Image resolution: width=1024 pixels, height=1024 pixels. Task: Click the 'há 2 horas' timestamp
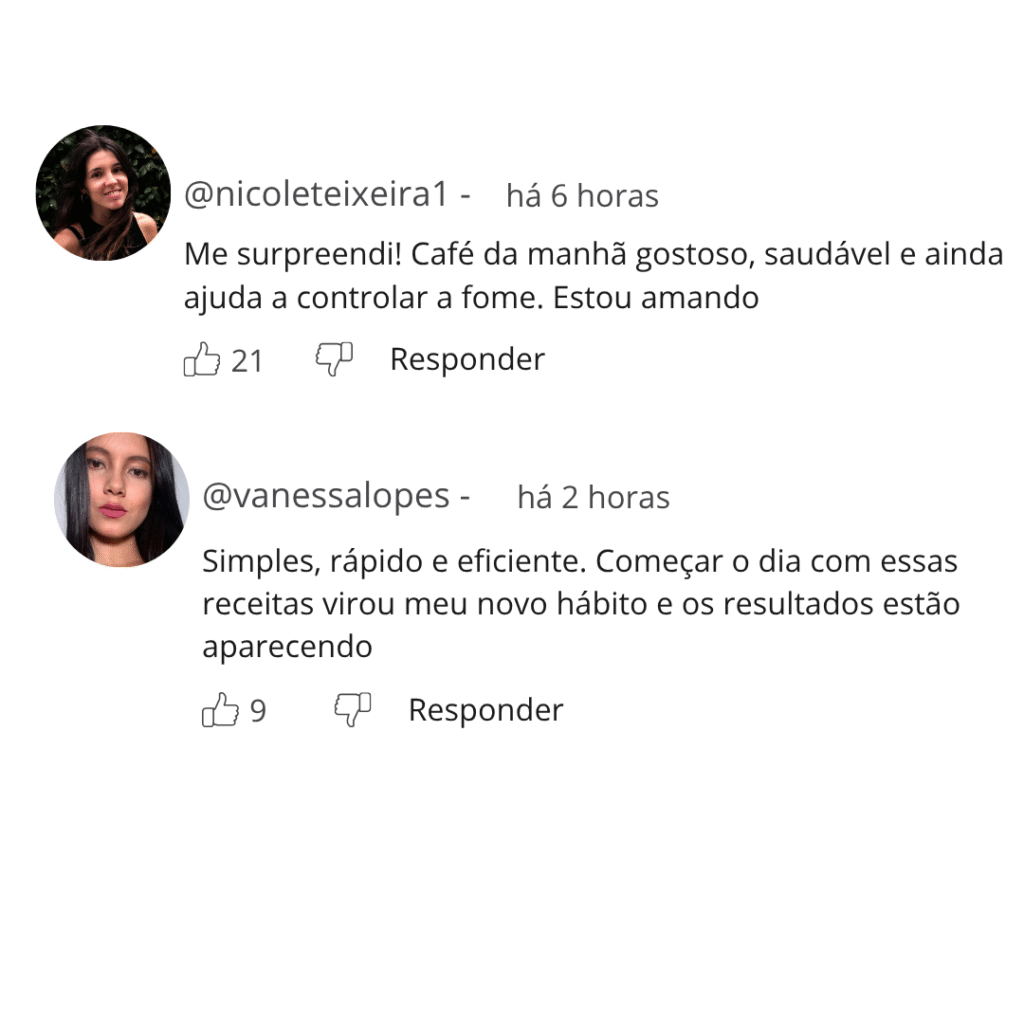tap(594, 498)
